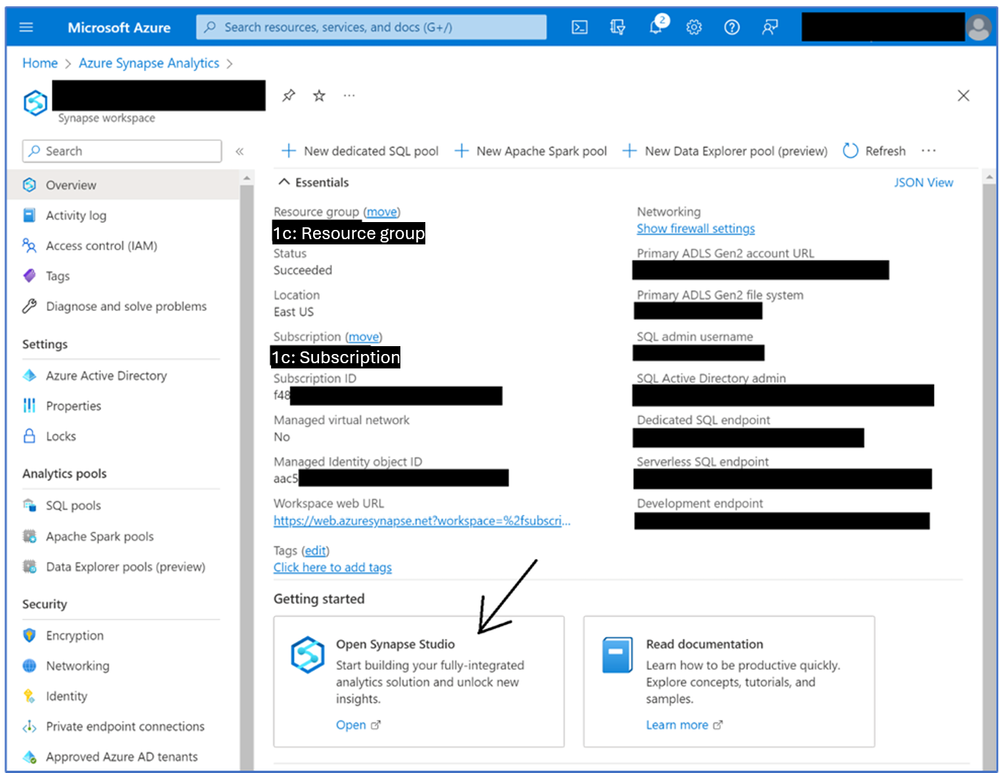Open the hamburger portal menu
Viewport: 999px width, 773px height.
[26, 27]
